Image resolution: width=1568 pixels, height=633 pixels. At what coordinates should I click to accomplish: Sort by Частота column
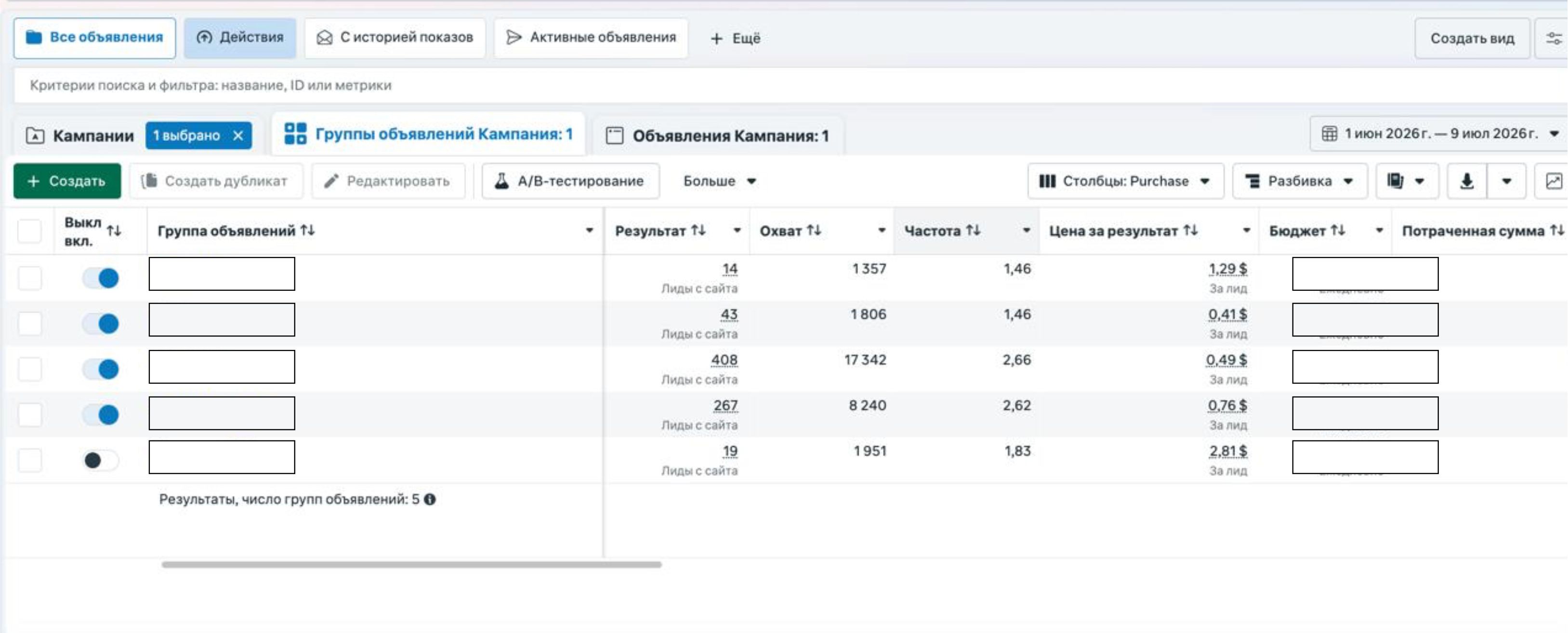click(973, 231)
